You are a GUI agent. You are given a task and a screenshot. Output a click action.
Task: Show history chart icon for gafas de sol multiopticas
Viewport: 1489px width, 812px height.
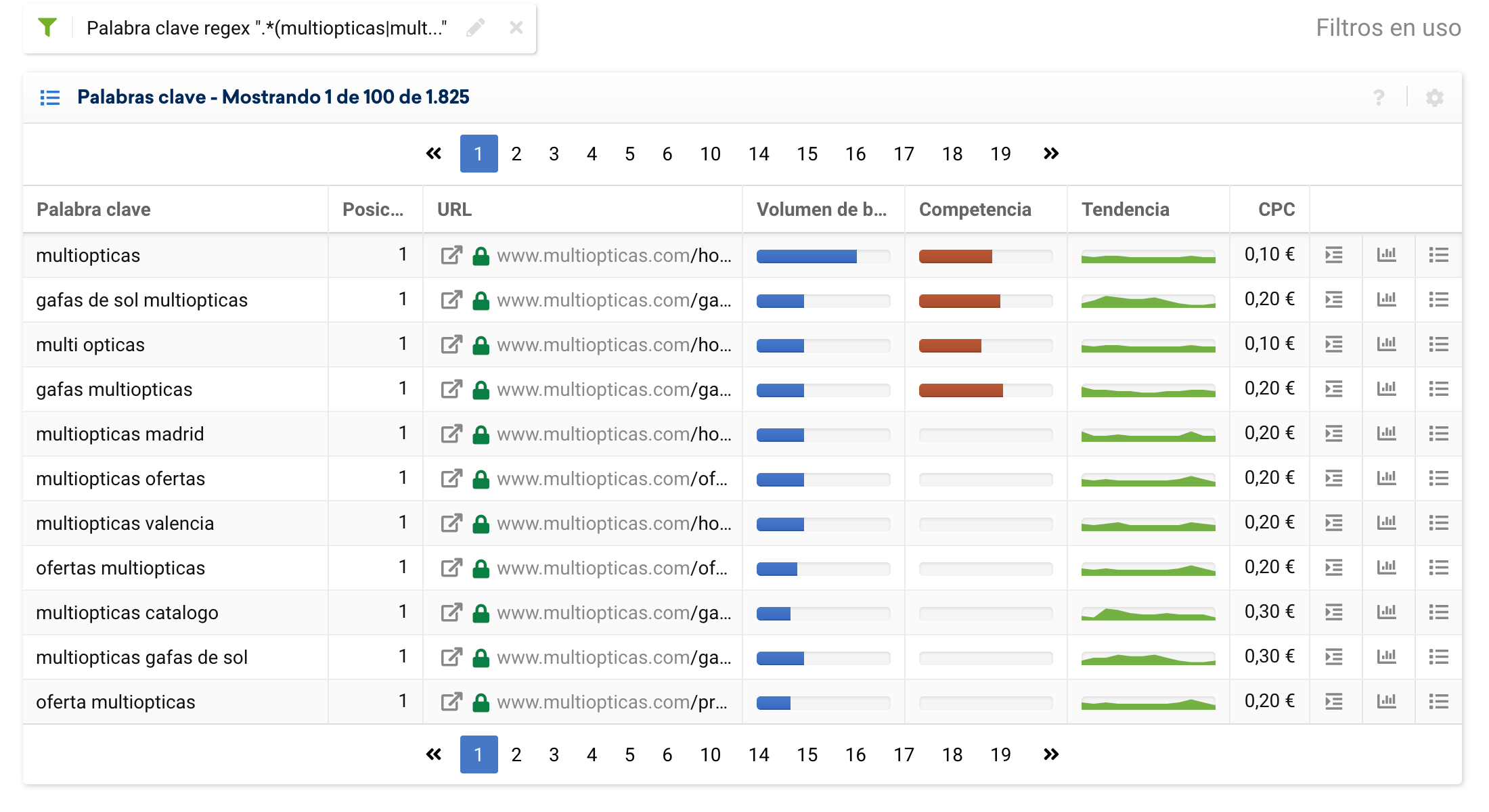(1387, 300)
